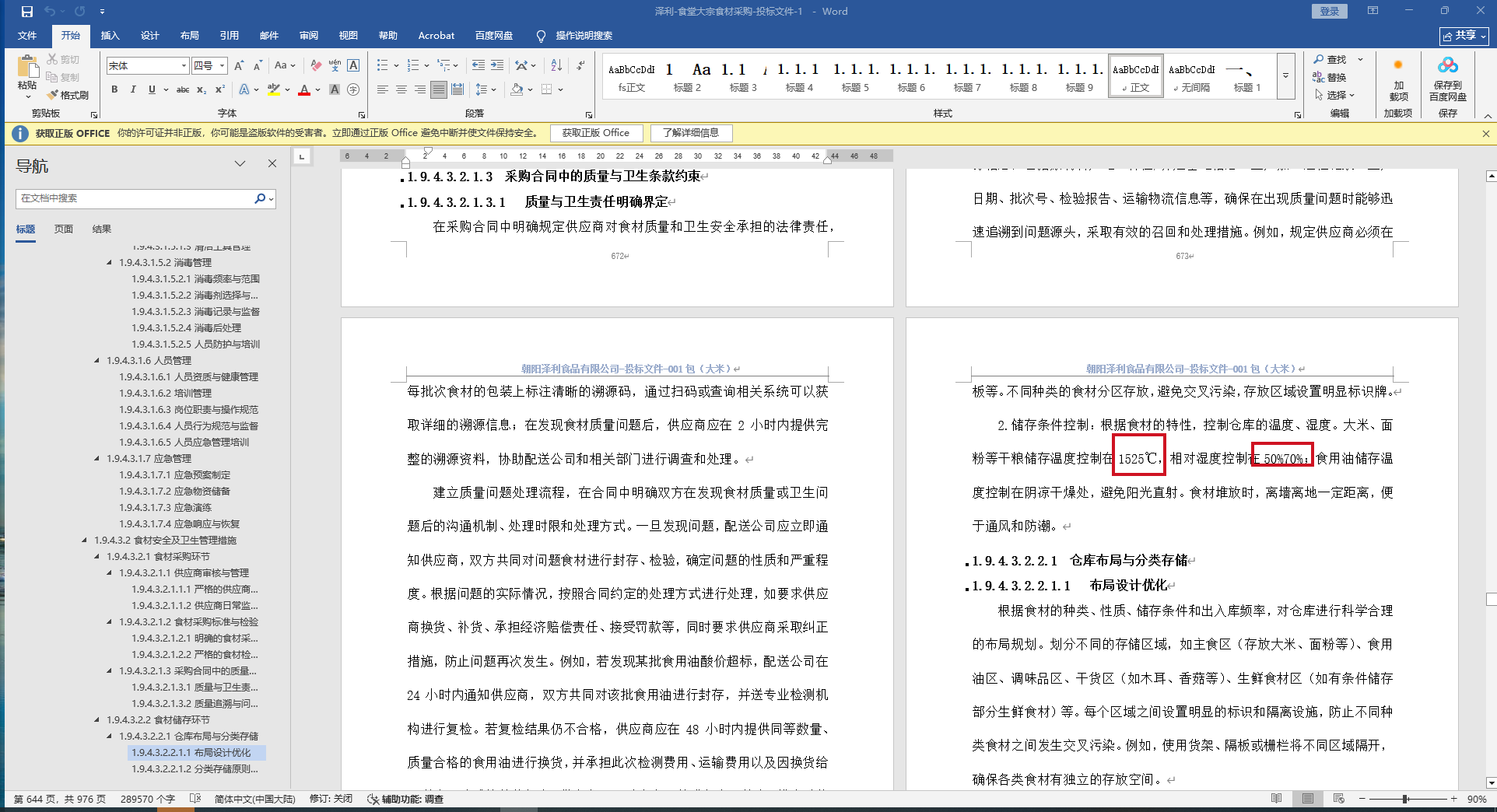Switch to 页面 tab in navigation pane
The width and height of the screenshot is (1497, 812).
point(64,229)
